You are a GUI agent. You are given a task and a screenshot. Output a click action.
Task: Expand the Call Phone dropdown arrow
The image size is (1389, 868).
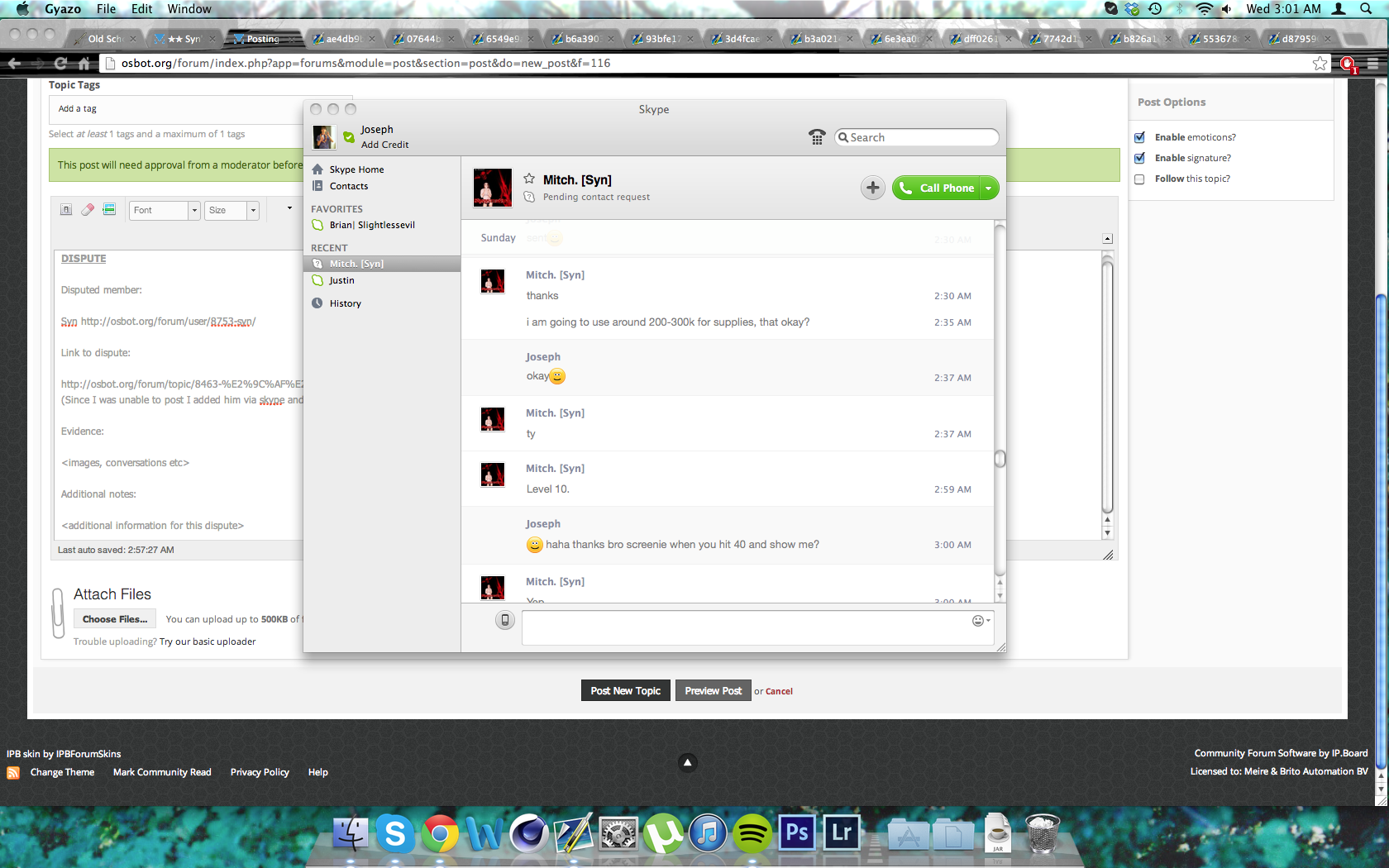(989, 188)
